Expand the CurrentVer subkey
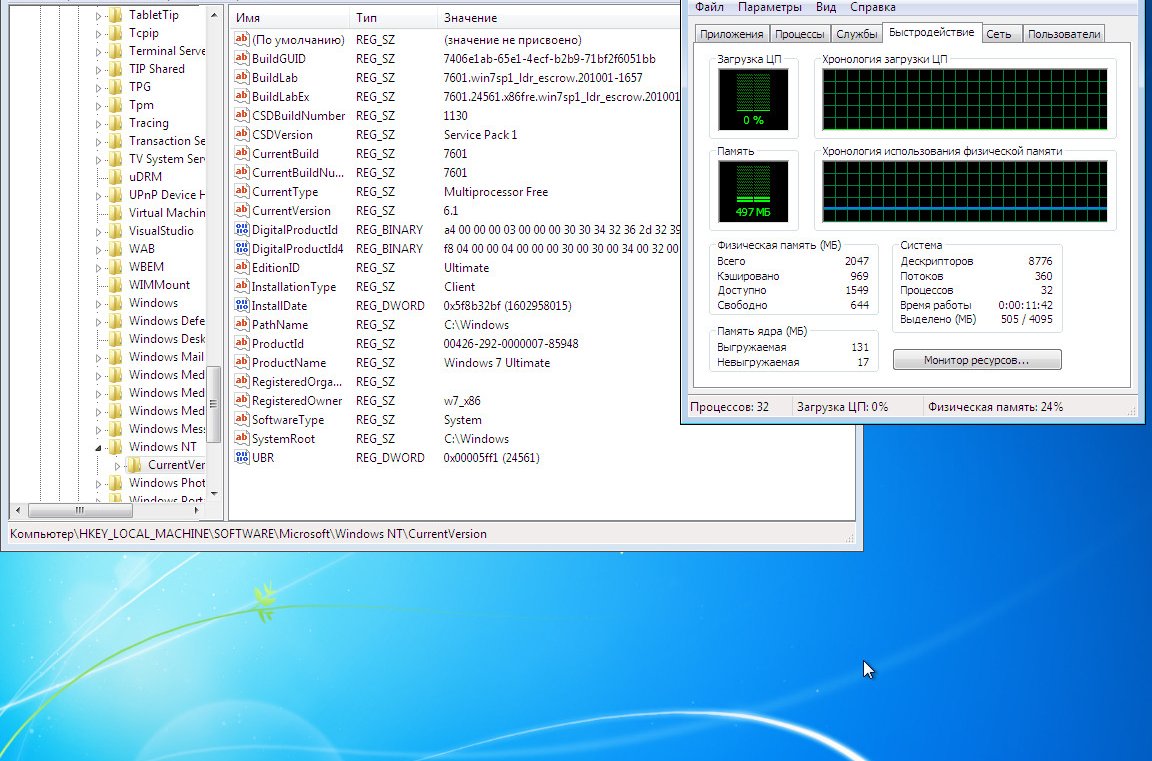Screen dimensions: 1152x761 click(117, 465)
